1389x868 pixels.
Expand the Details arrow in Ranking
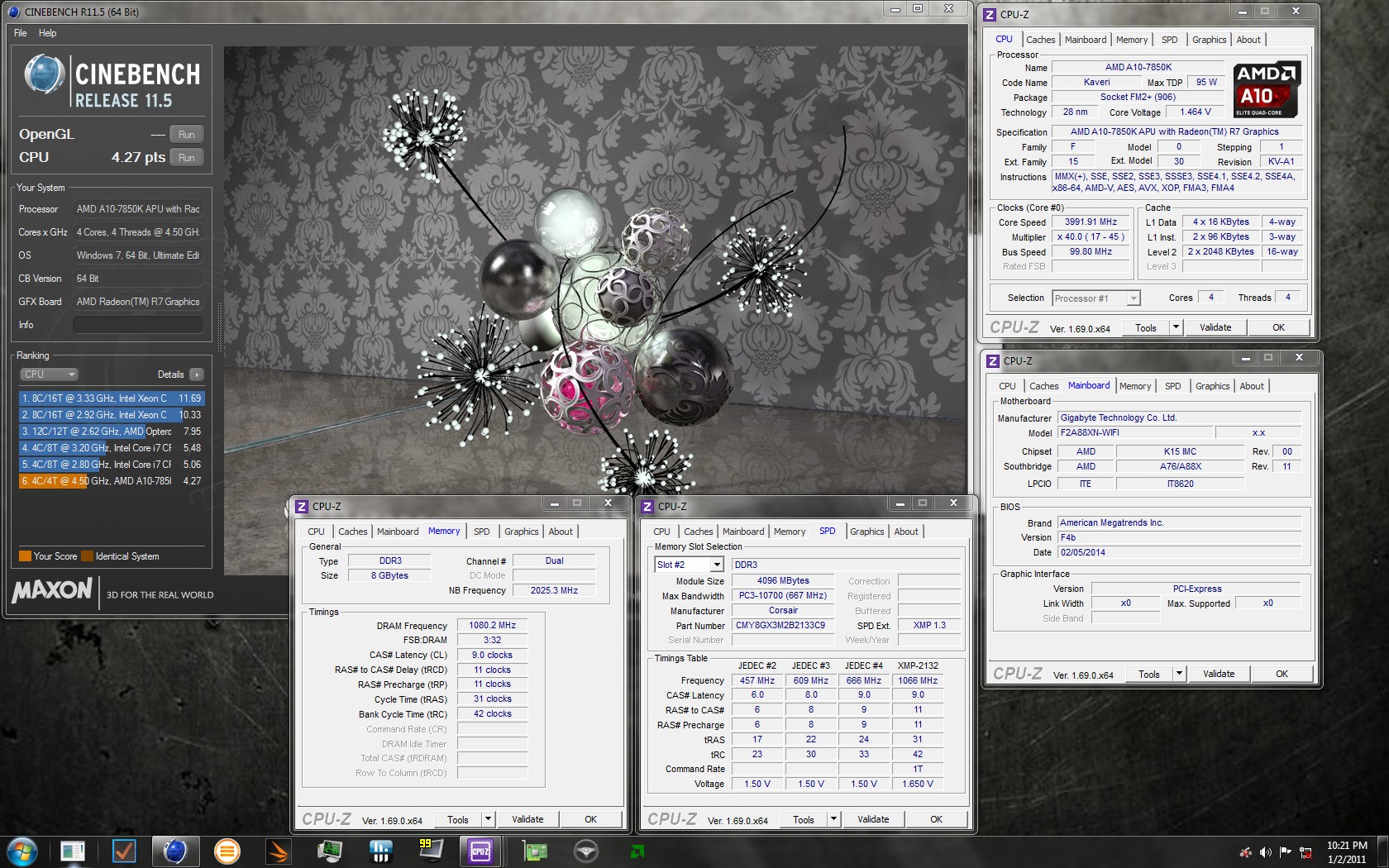(197, 374)
